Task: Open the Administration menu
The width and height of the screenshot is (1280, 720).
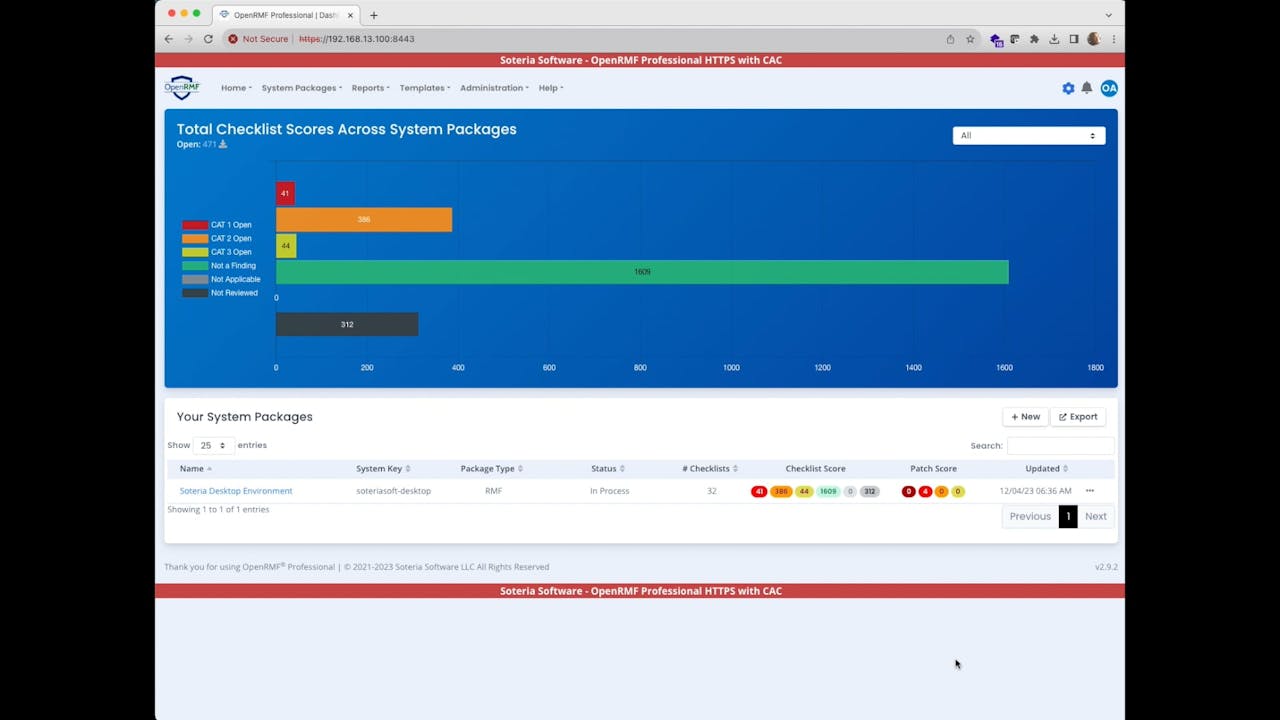Action: (x=494, y=88)
